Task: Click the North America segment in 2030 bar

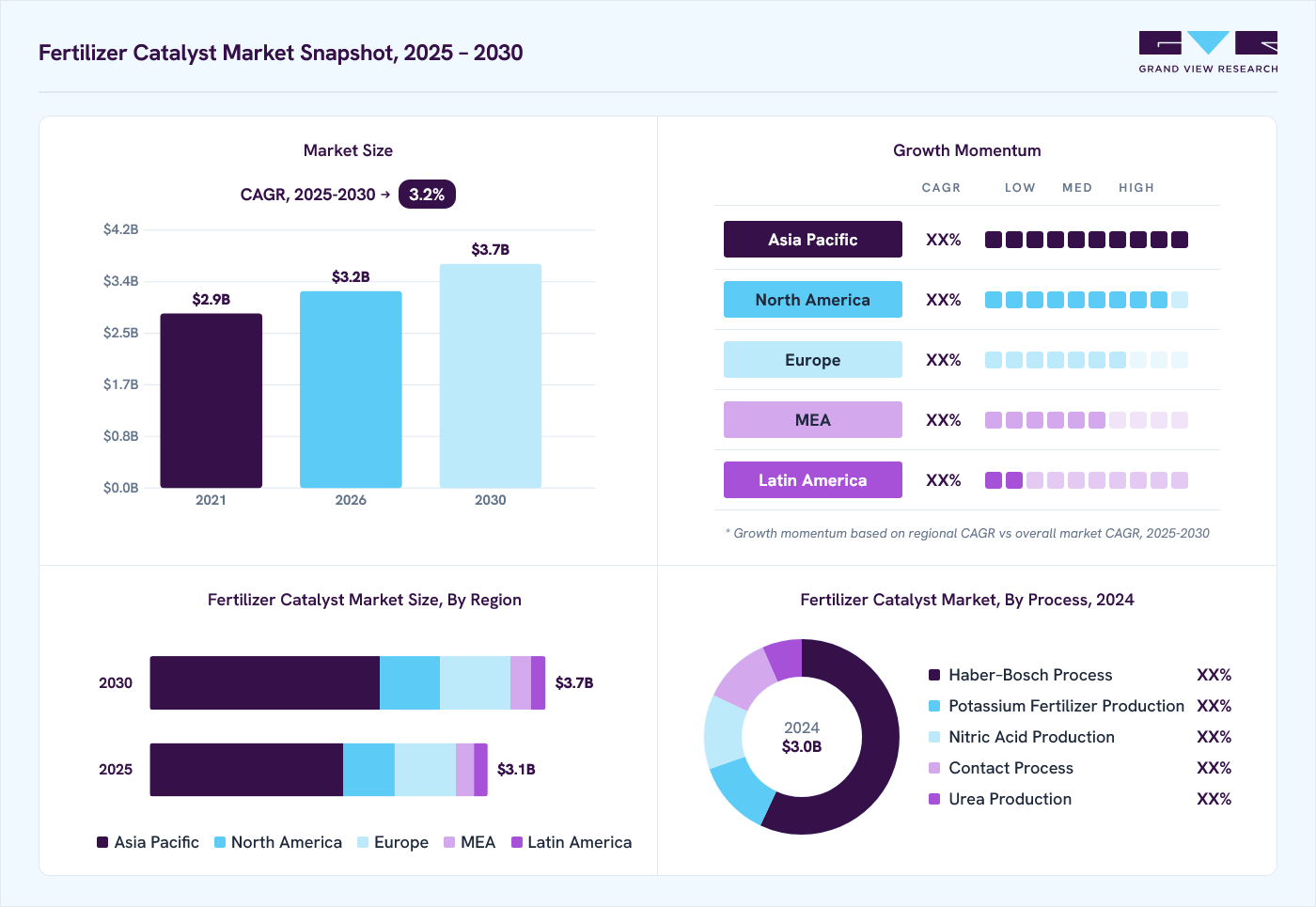Action: point(410,683)
